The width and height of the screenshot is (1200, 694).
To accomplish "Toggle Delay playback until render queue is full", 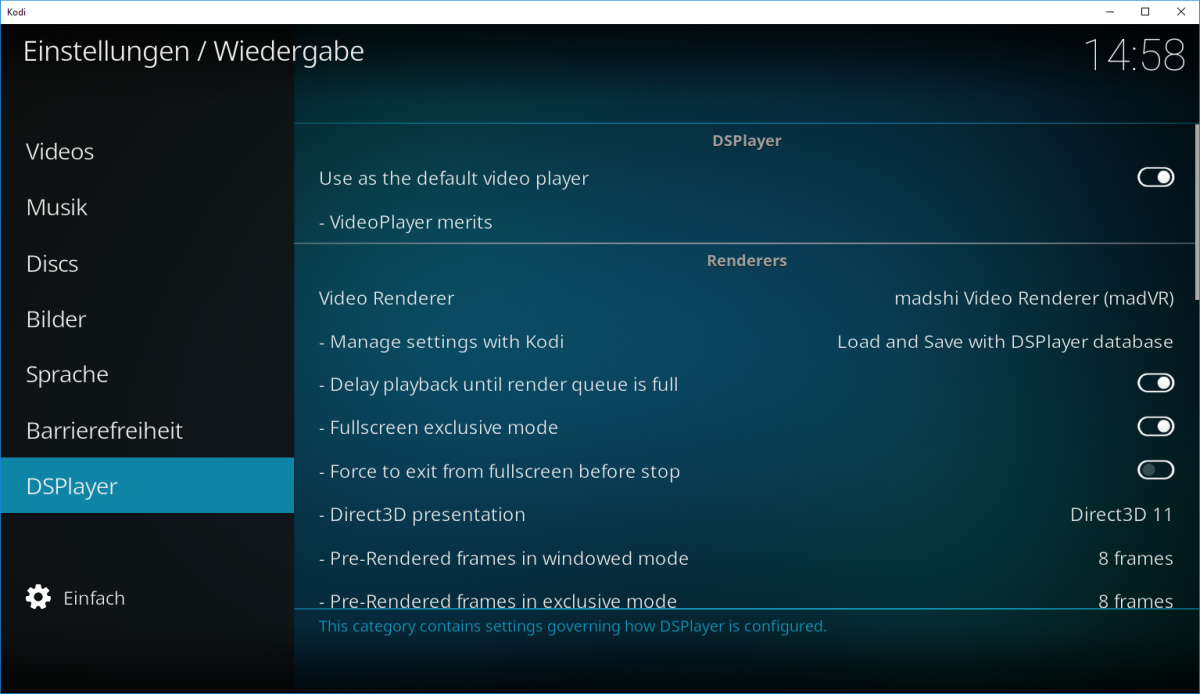I will [x=1155, y=384].
